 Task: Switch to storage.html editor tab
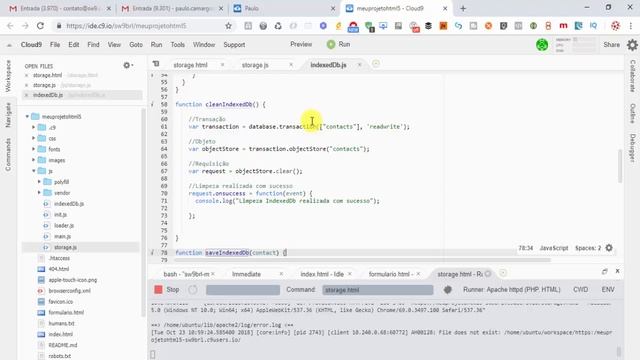tap(191, 65)
